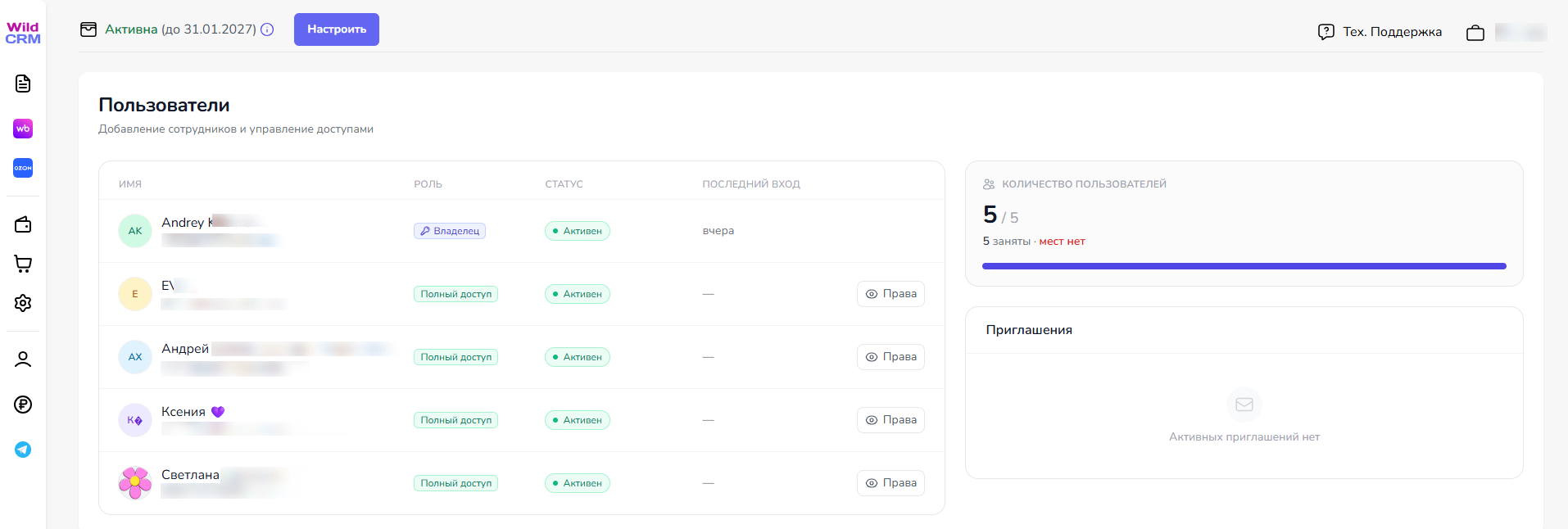Open the user profile icon in the sidebar
1568x529 pixels.
[23, 359]
